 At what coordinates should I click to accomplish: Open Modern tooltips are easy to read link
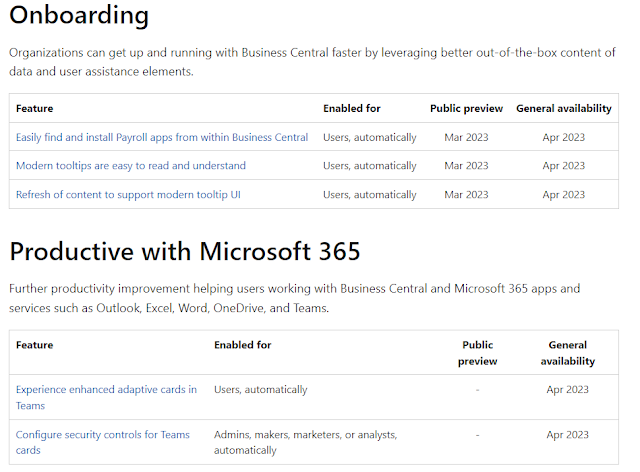pos(131,166)
